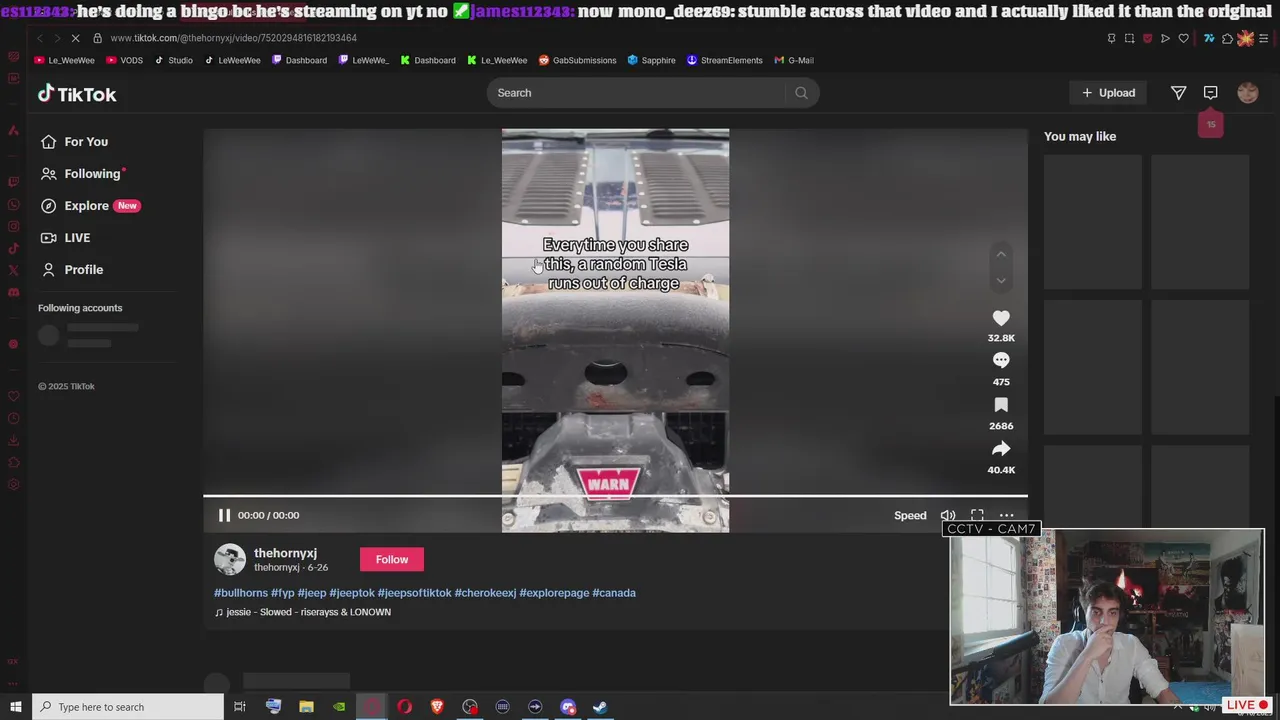Share the video using arrow icon

1001,449
